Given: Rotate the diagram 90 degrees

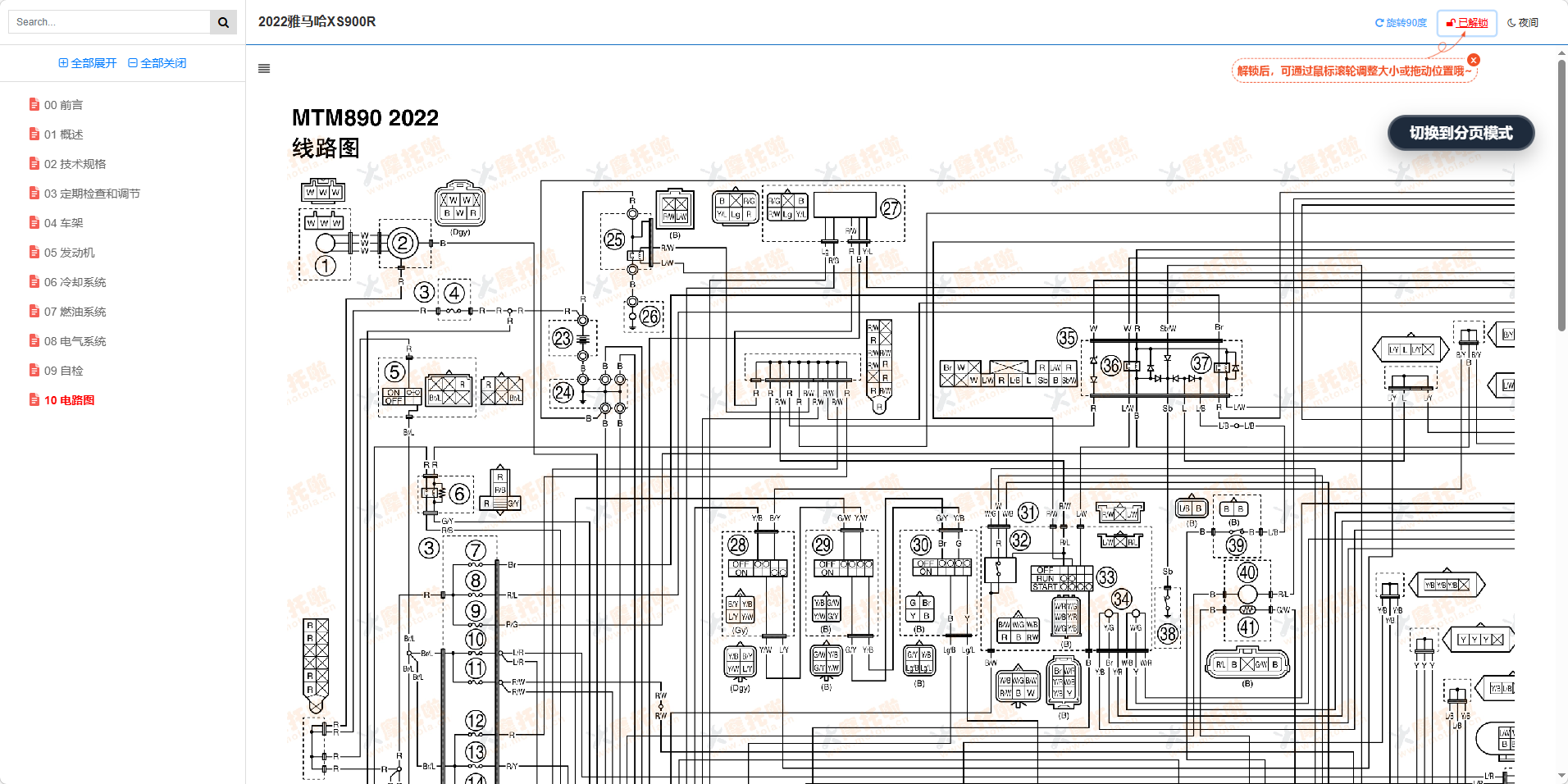Looking at the screenshot, I should point(1401,23).
